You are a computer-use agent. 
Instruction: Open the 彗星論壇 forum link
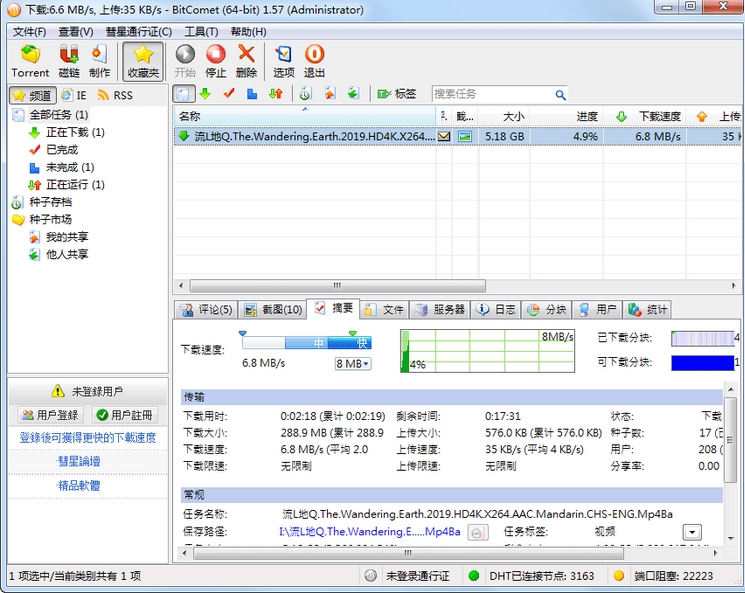click(x=78, y=461)
